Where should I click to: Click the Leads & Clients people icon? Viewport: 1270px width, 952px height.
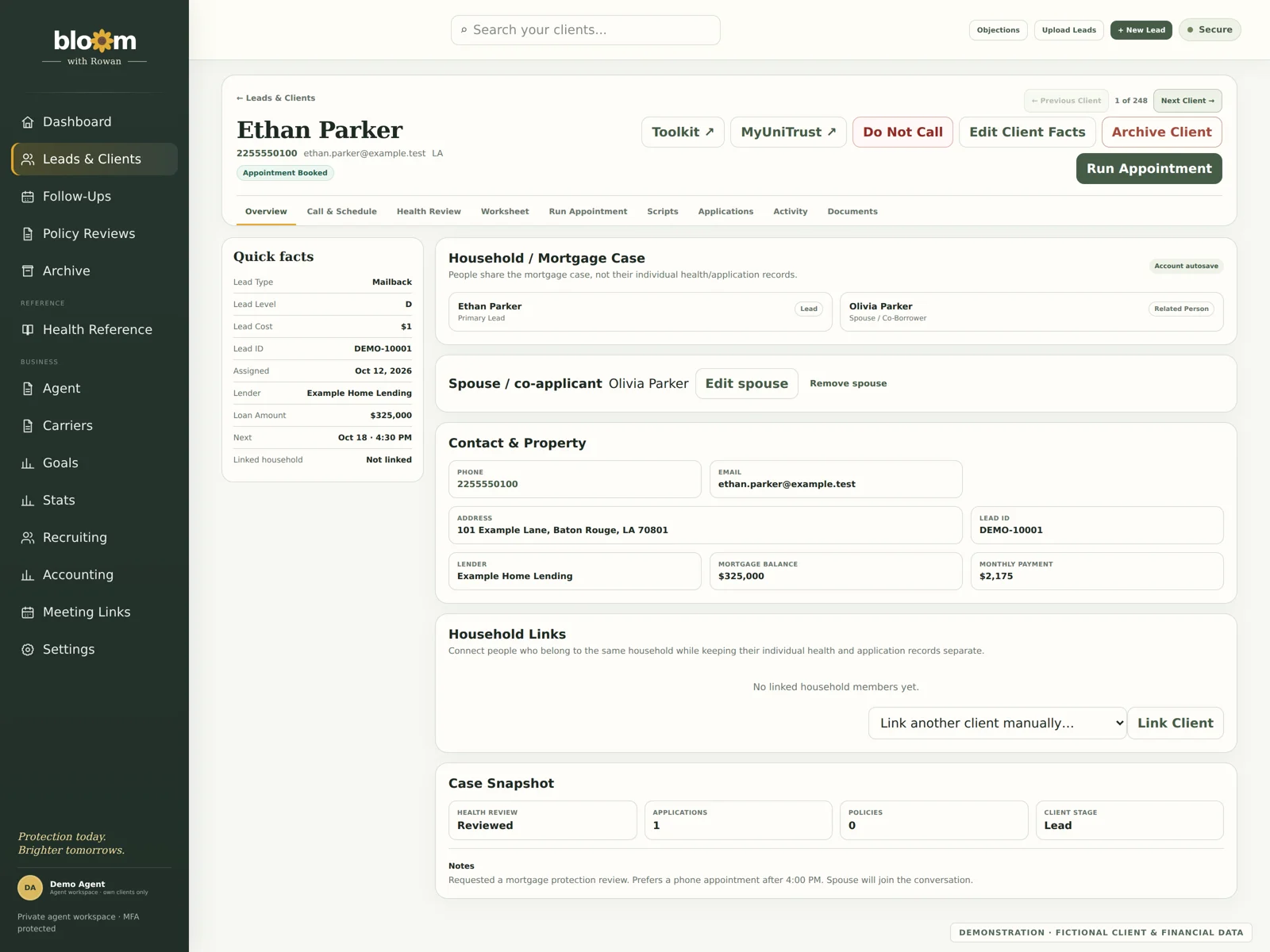(x=28, y=159)
